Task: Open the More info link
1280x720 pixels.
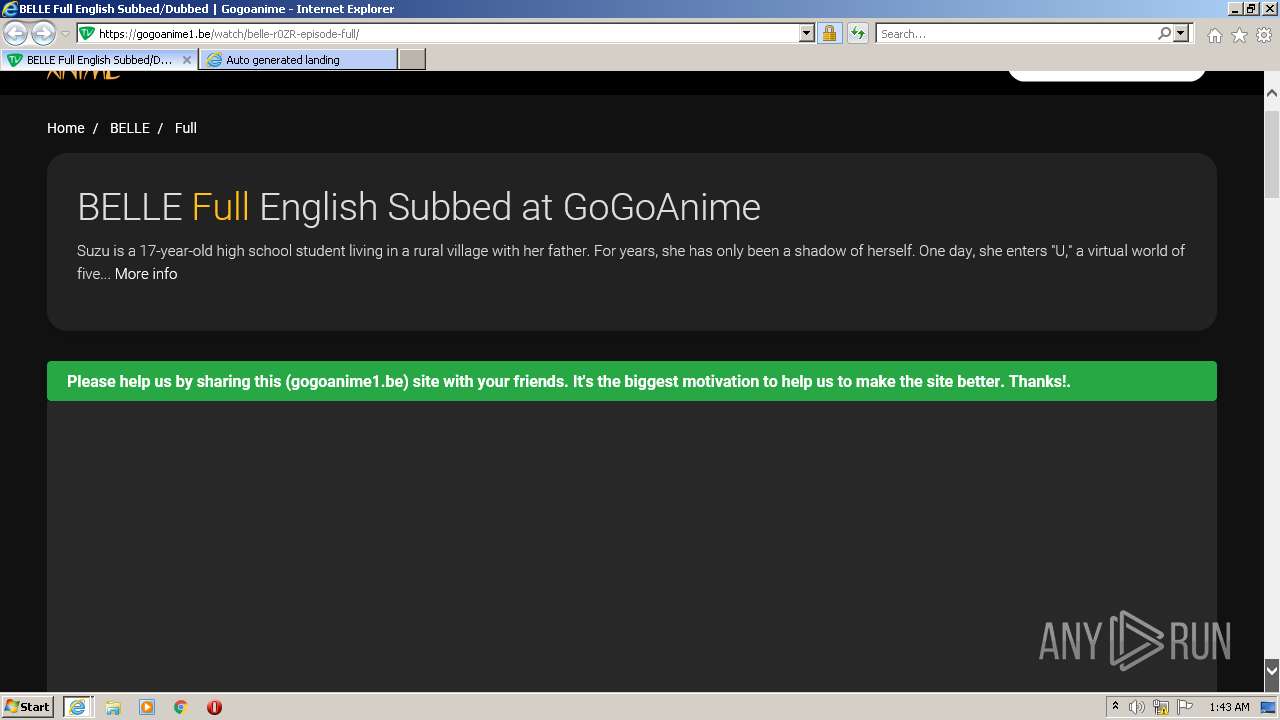Action: point(146,274)
